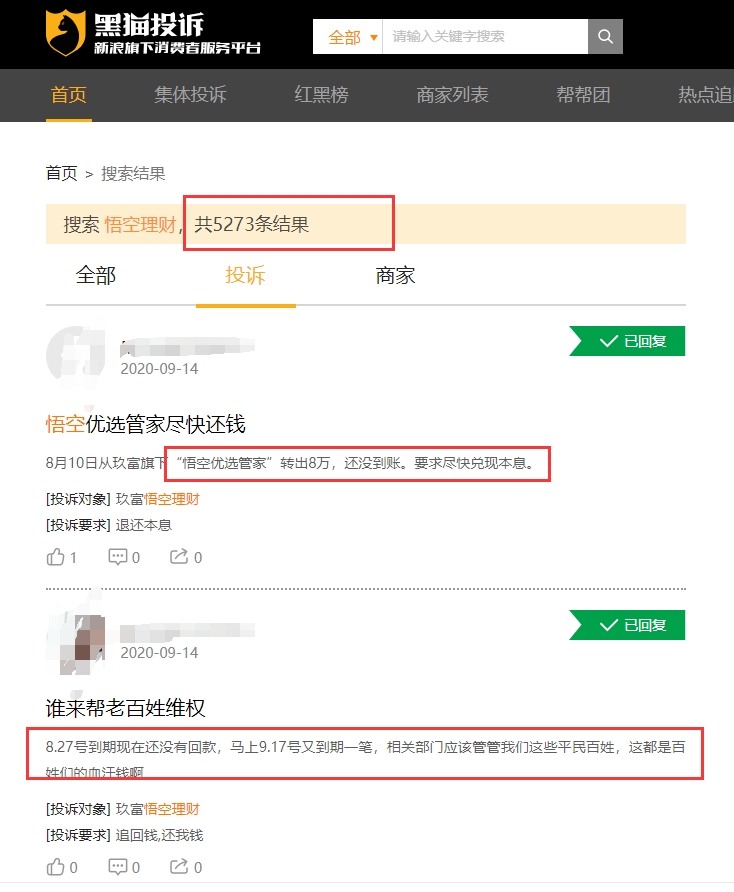This screenshot has height=892, width=734.
Task: Open the 全部 search category dropdown
Action: click(348, 36)
